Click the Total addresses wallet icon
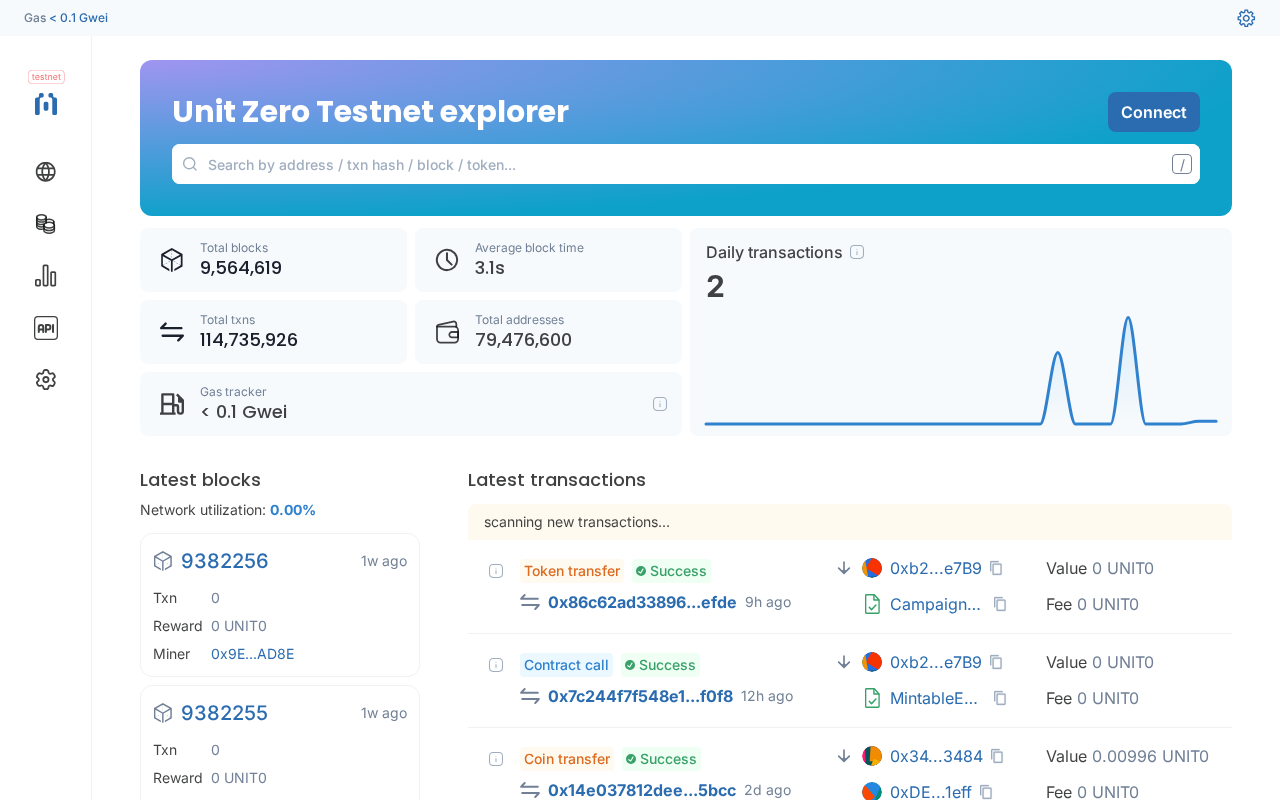The width and height of the screenshot is (1280, 800). [x=447, y=332]
